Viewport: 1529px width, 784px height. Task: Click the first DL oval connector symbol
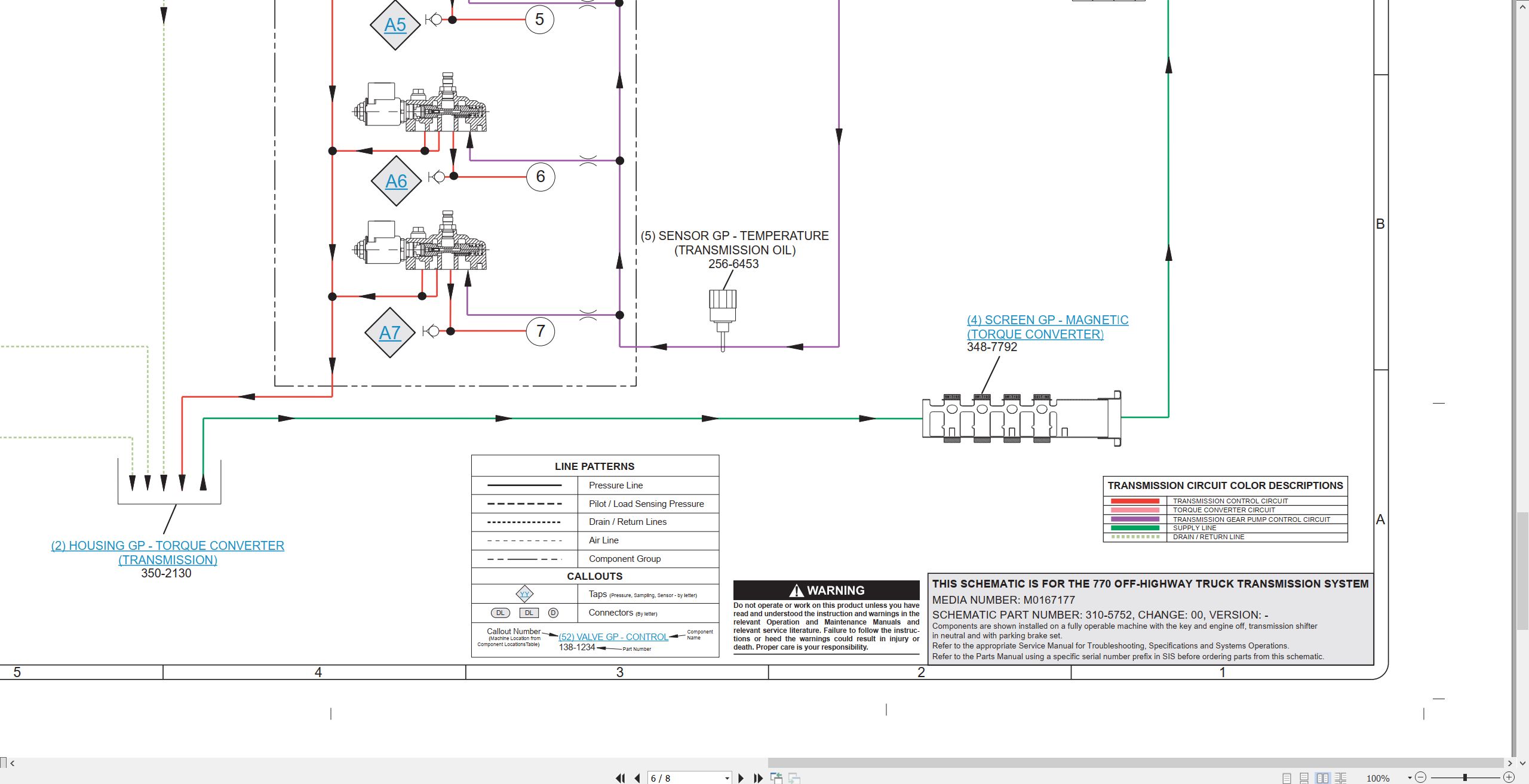(501, 613)
